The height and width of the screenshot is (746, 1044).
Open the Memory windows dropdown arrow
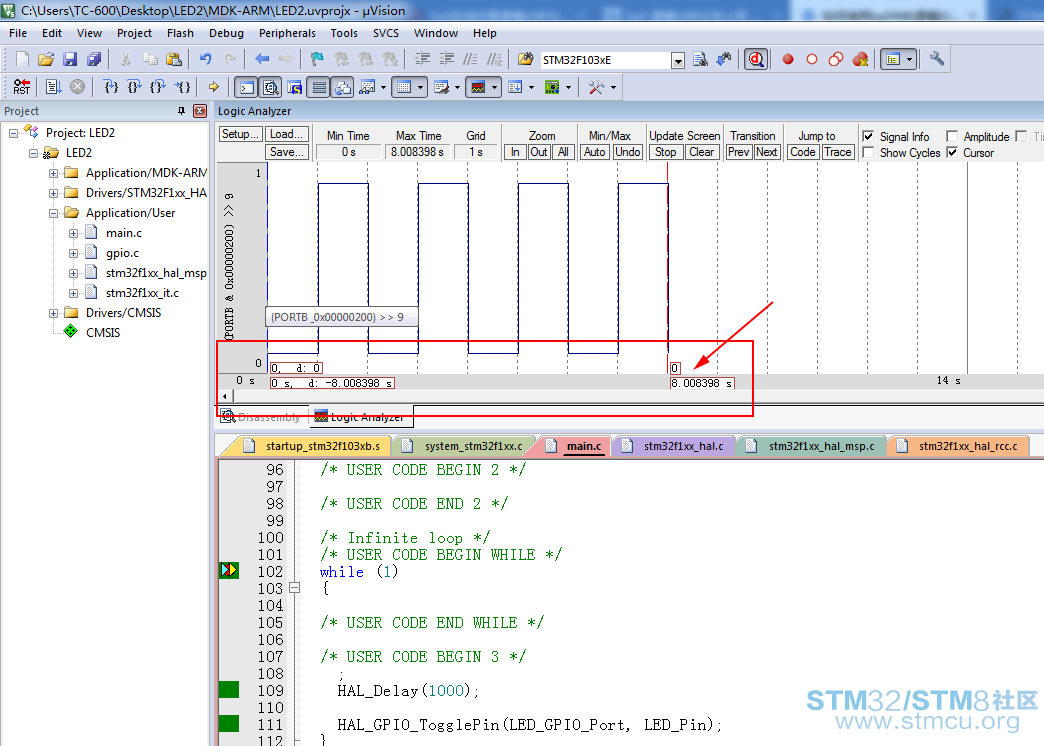(421, 87)
